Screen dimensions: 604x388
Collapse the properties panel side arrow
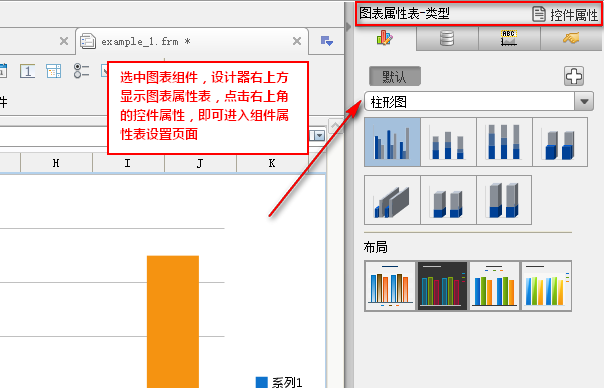pyautogui.click(x=348, y=27)
